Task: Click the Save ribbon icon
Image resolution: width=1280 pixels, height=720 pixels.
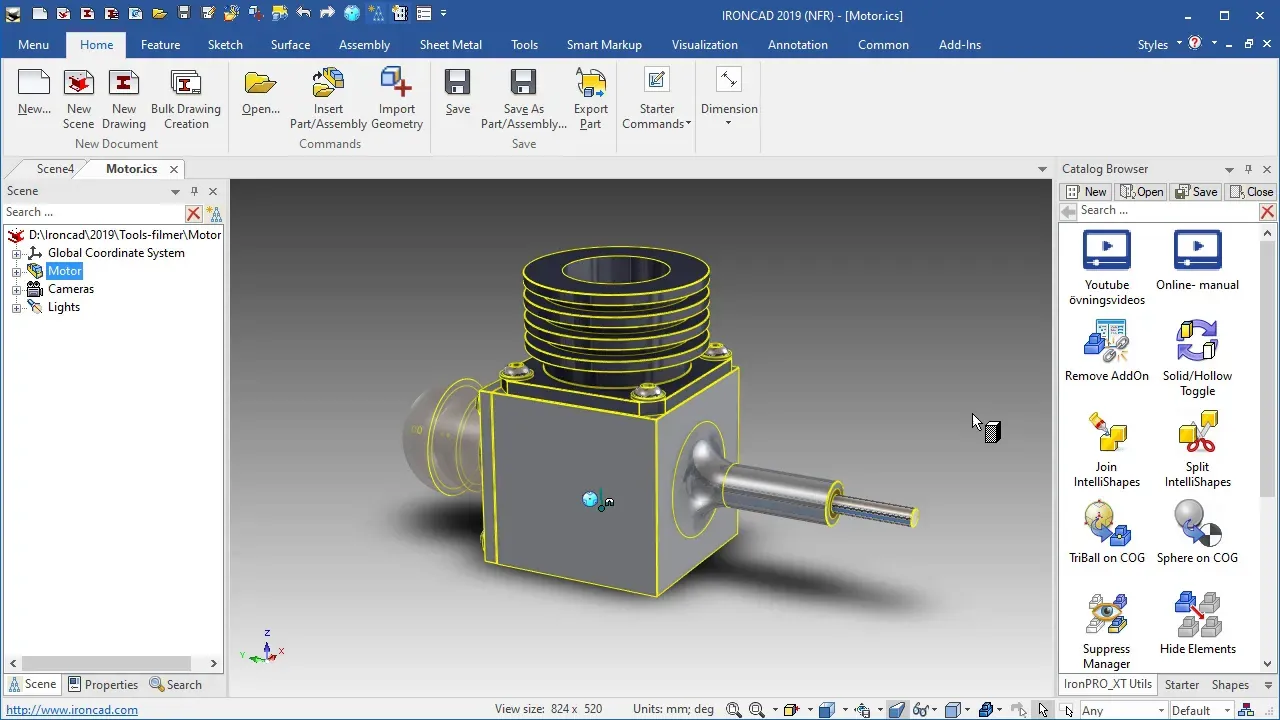Action: 458,83
